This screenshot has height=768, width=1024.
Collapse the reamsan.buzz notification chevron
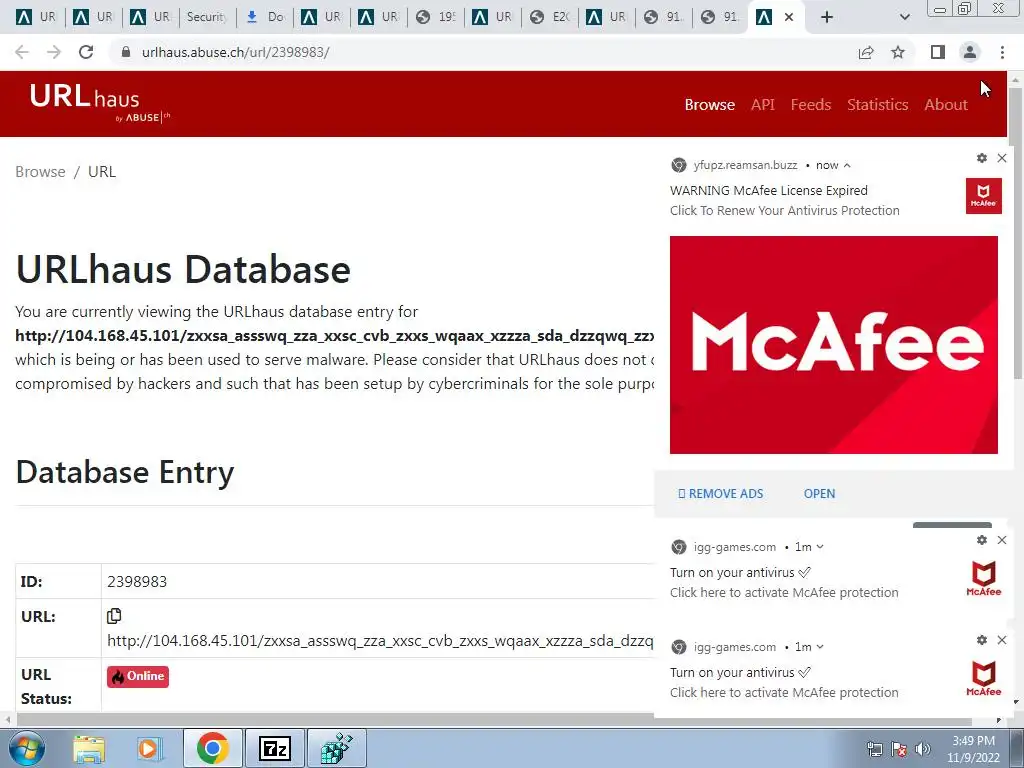coord(847,165)
